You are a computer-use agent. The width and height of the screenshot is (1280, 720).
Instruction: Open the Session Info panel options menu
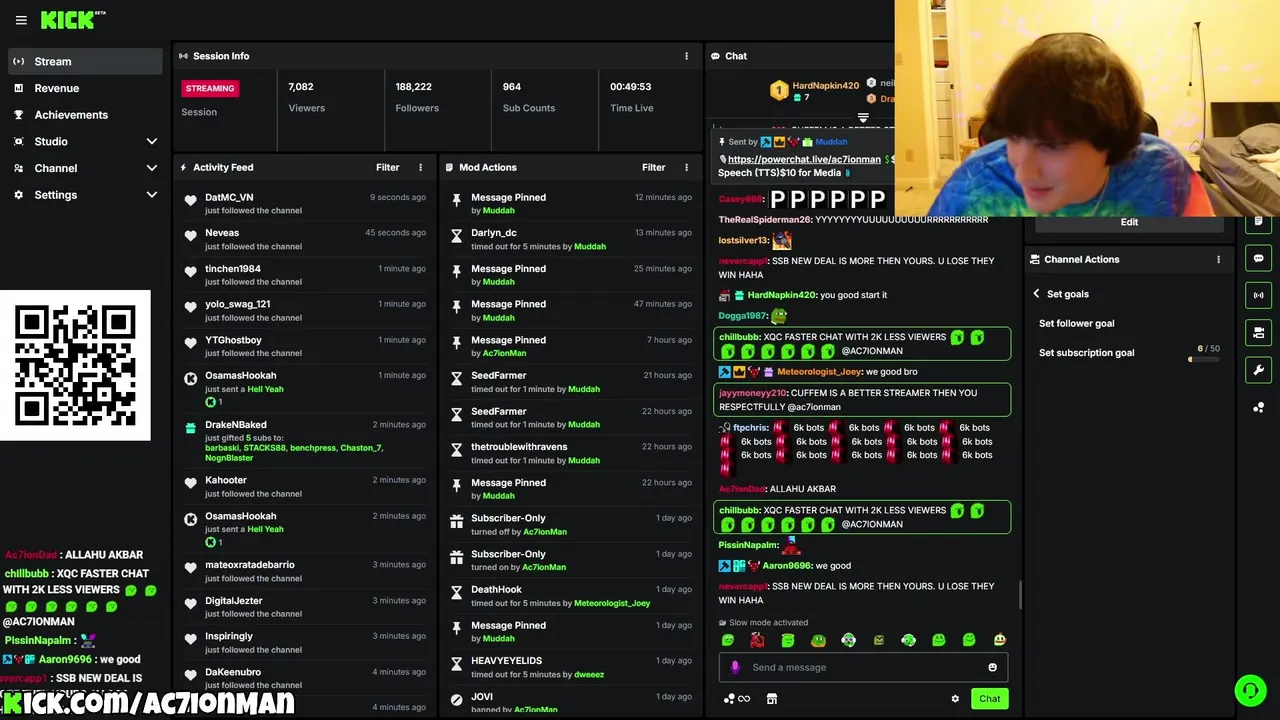point(686,56)
